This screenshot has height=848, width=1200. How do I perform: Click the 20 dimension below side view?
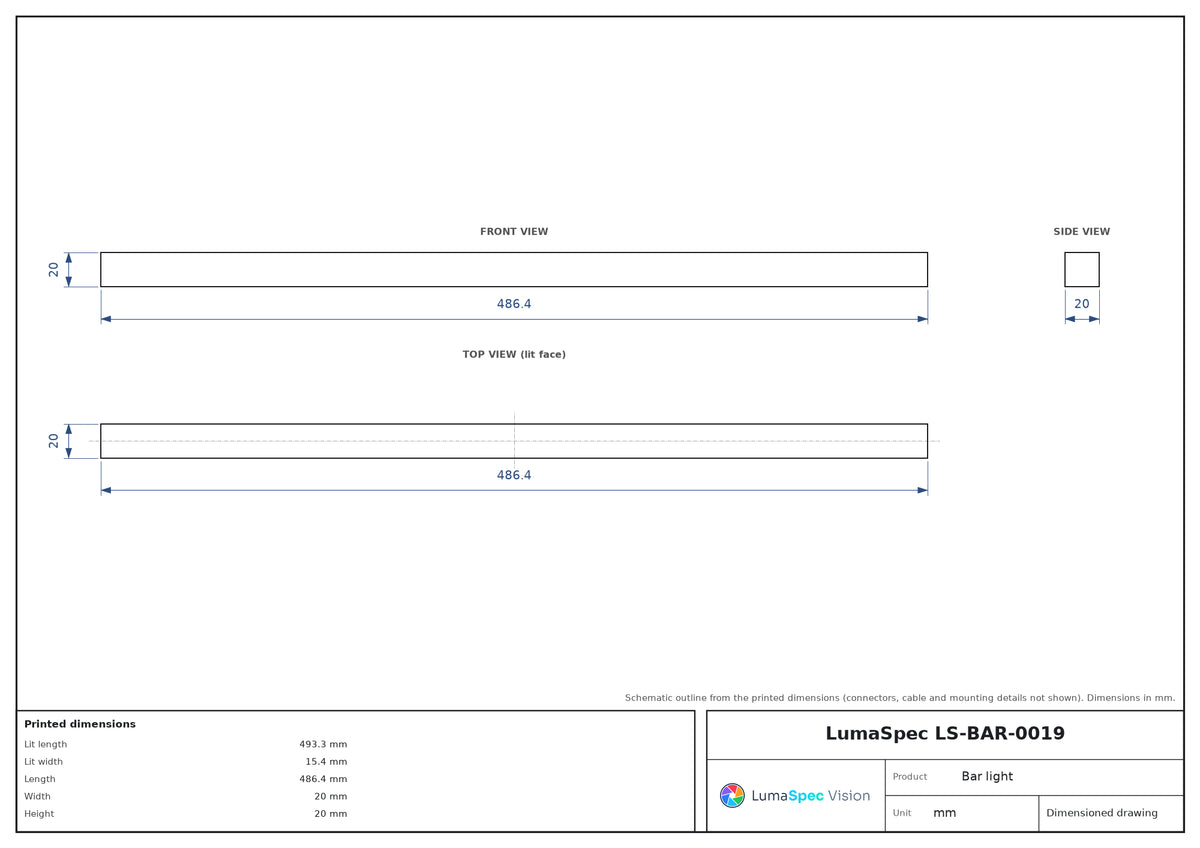(1082, 304)
